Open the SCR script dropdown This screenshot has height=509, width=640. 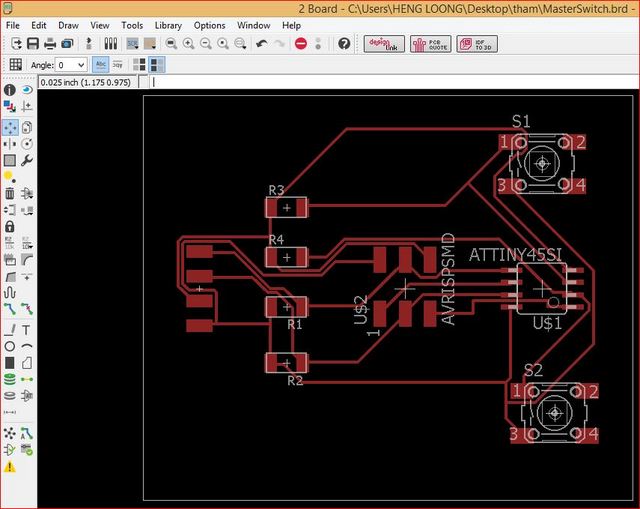[132, 43]
